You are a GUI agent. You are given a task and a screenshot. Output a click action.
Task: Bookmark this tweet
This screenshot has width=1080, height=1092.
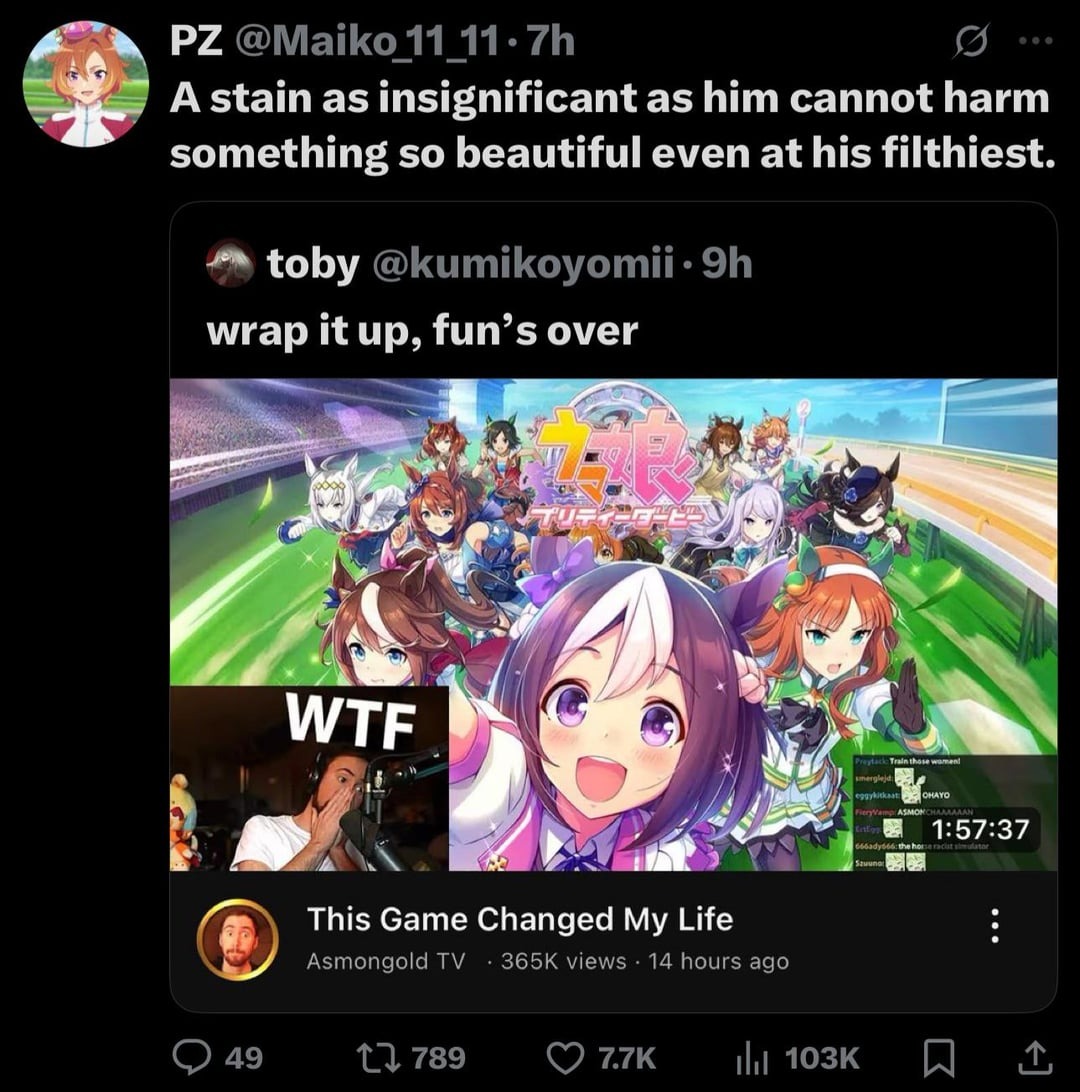(939, 1058)
